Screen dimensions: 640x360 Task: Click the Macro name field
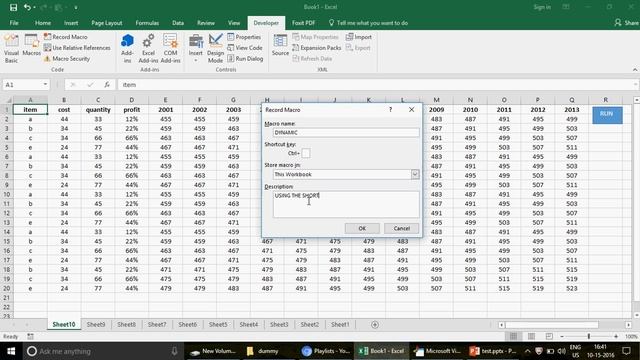346,132
